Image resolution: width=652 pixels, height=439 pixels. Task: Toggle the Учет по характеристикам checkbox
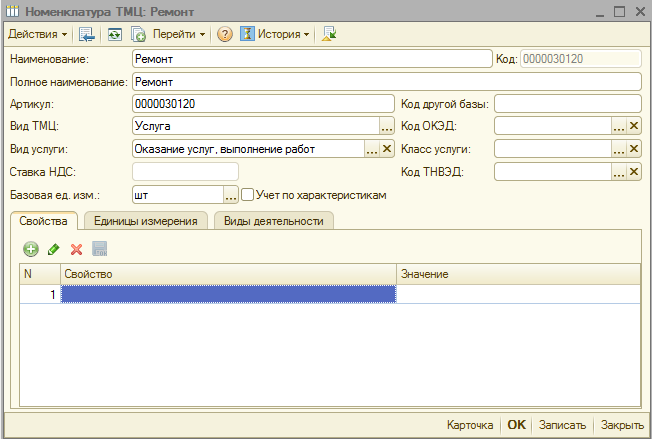tap(247, 195)
